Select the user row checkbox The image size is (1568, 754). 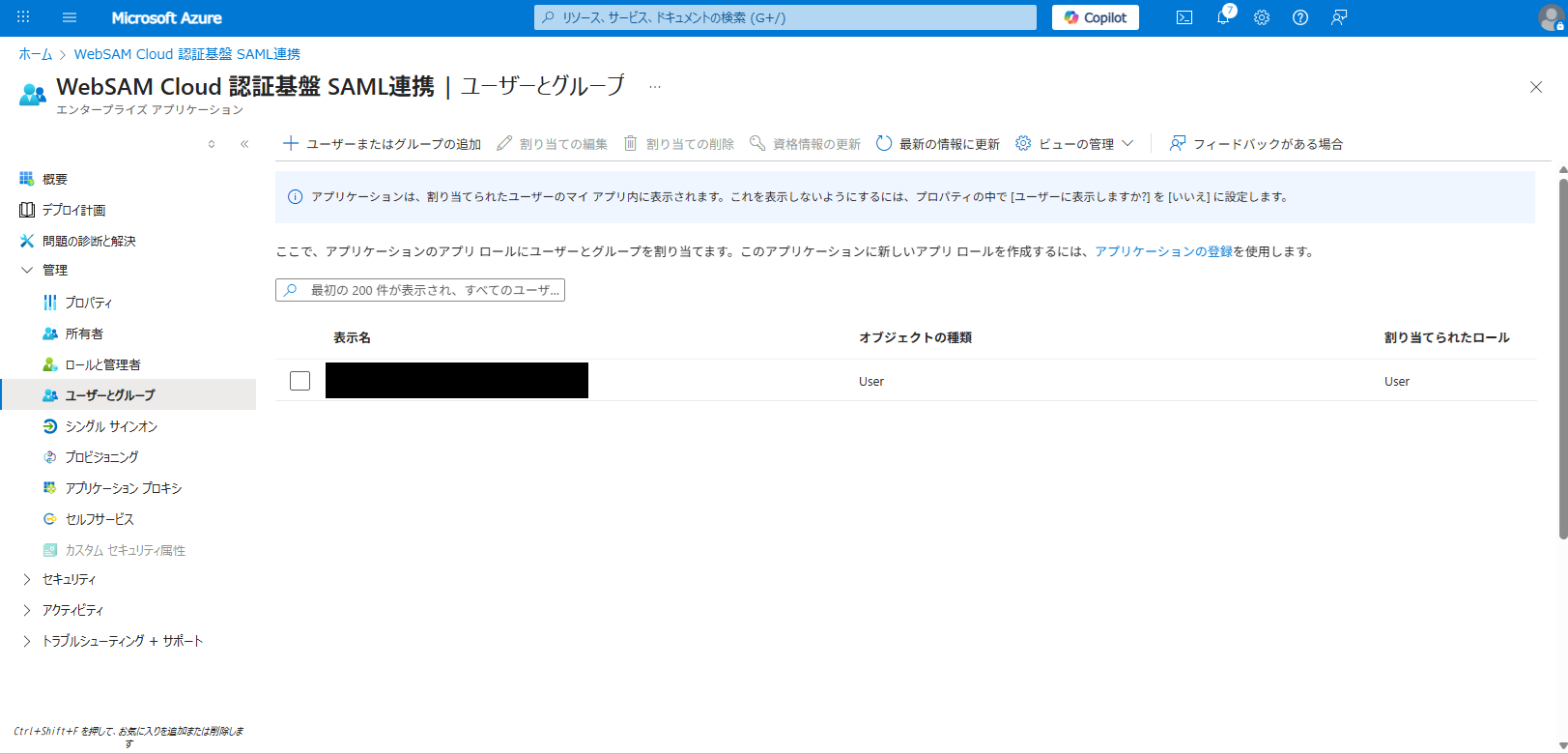coord(300,381)
